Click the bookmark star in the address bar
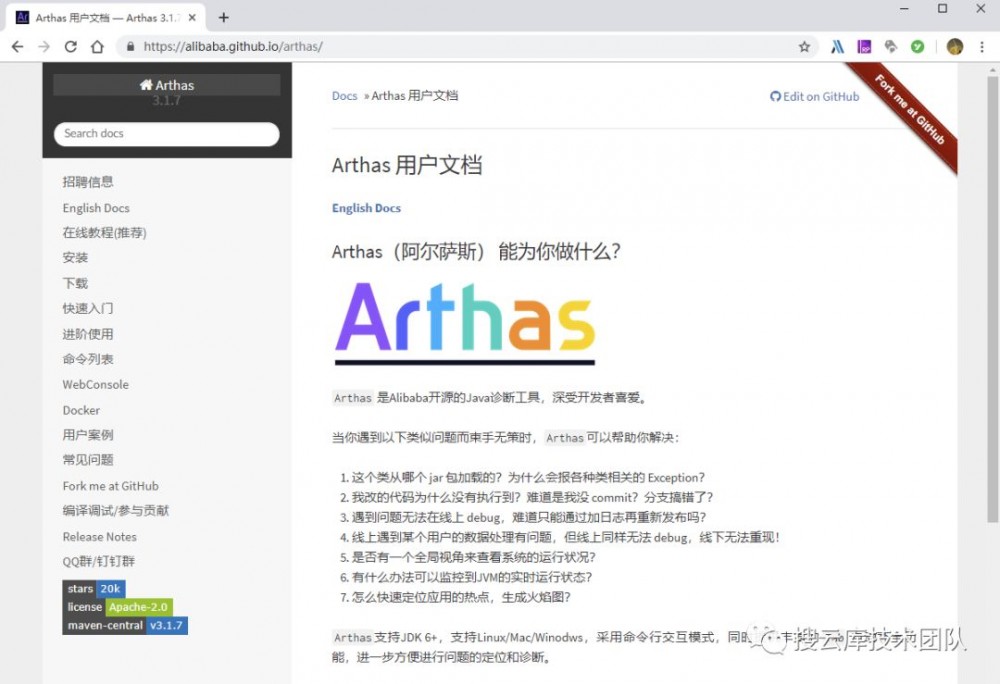 point(803,46)
